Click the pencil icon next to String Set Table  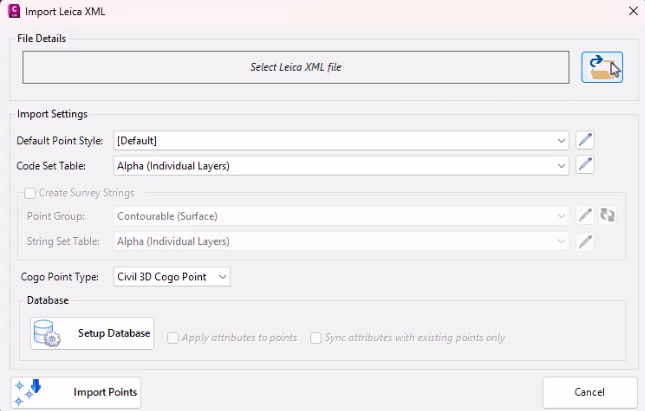(585, 241)
